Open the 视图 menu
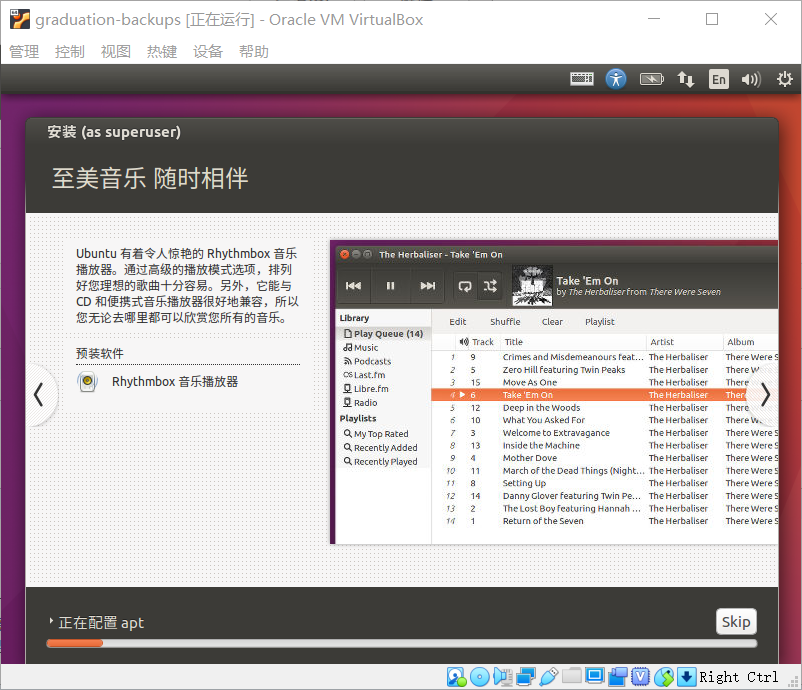 (116, 51)
